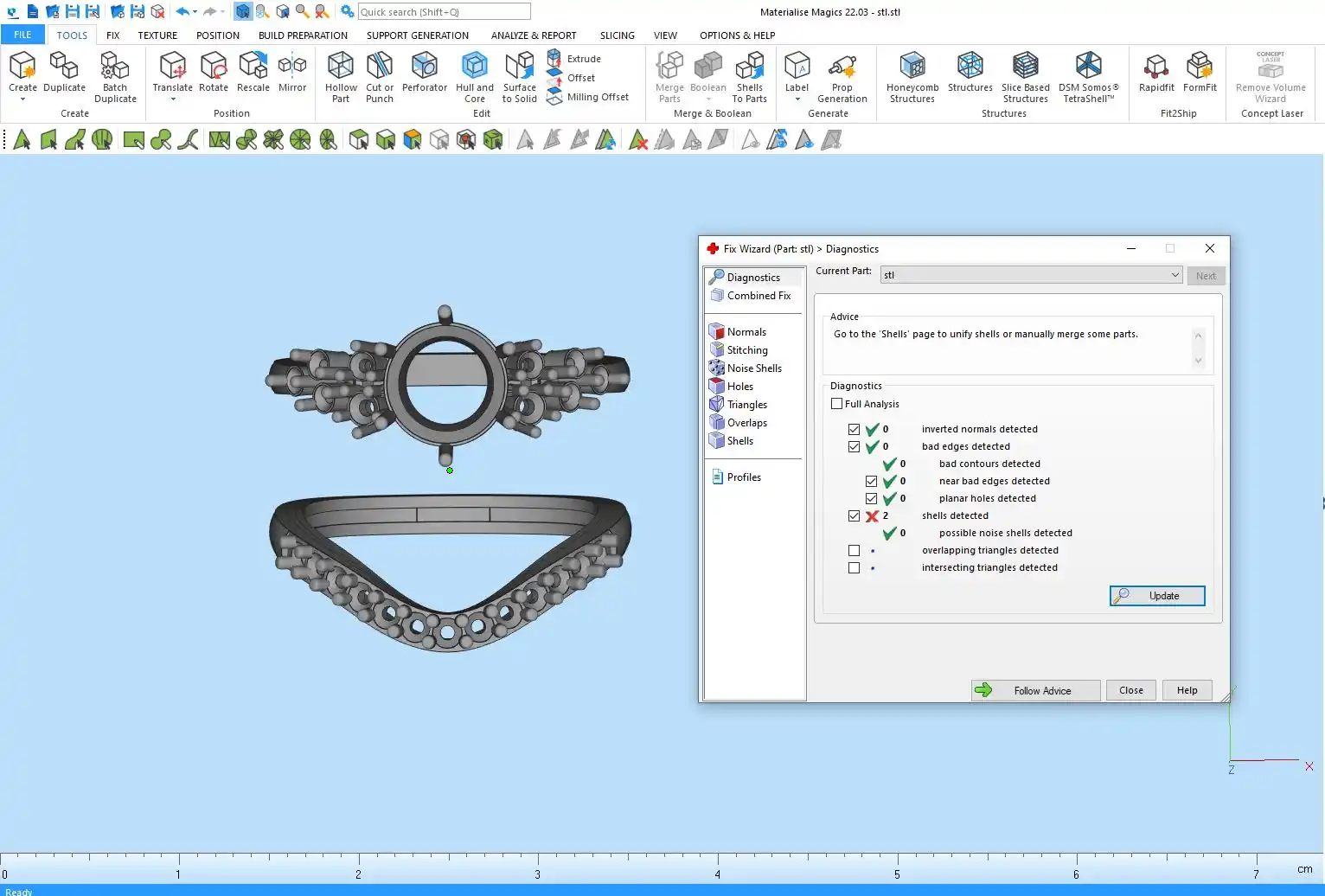Check overlapping triangles detected option
Image resolution: width=1325 pixels, height=896 pixels.
pos(854,551)
